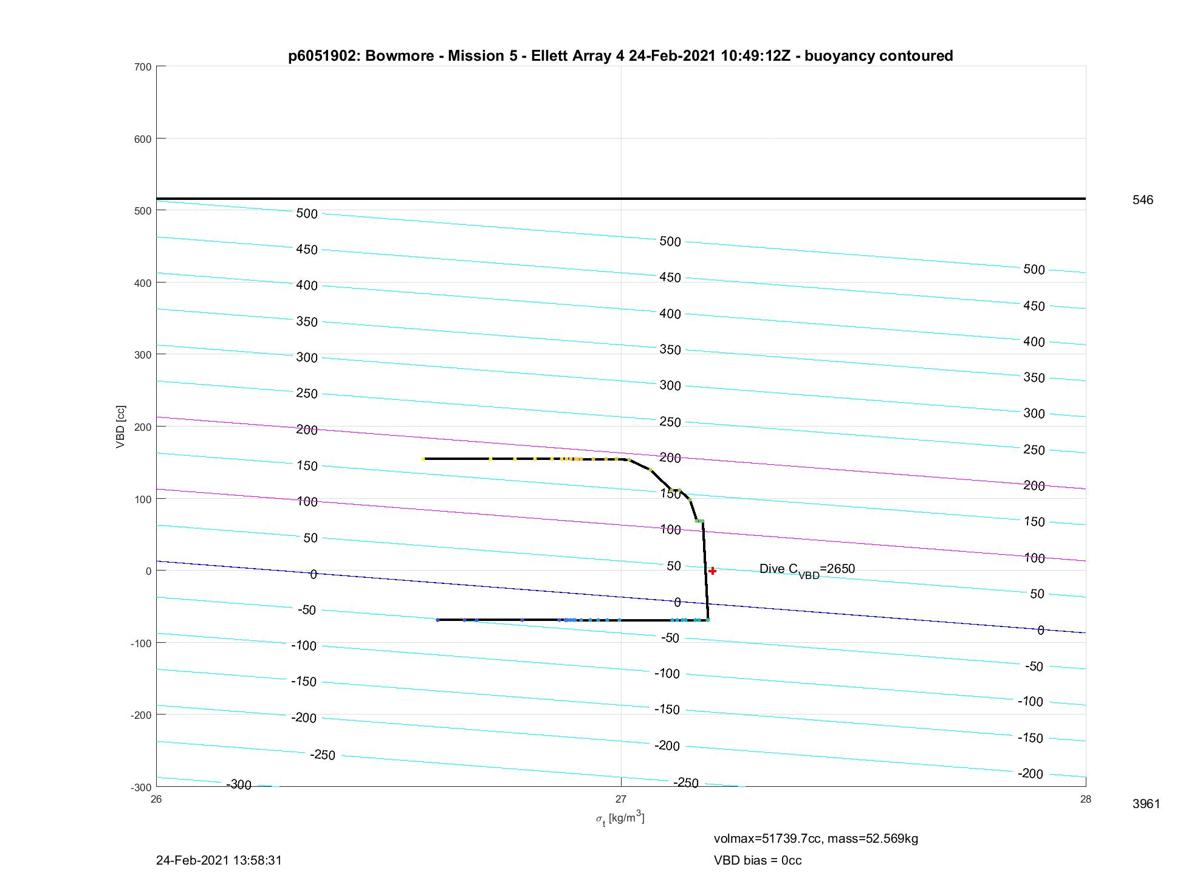
Task: Select the "546" label right of plot
Action: click(1142, 200)
